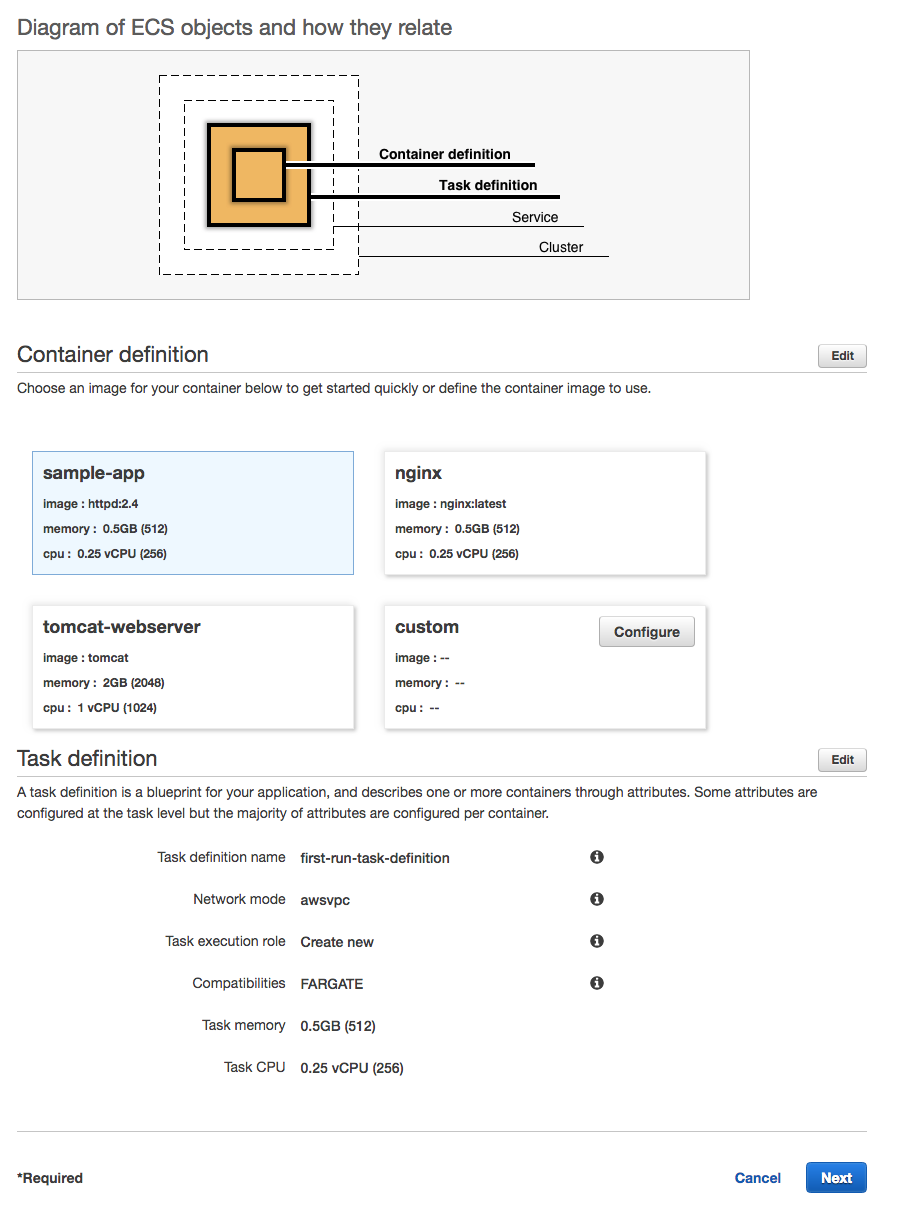Click the first-run-task-definition name value
Viewport: 897px width, 1212px height.
[375, 858]
